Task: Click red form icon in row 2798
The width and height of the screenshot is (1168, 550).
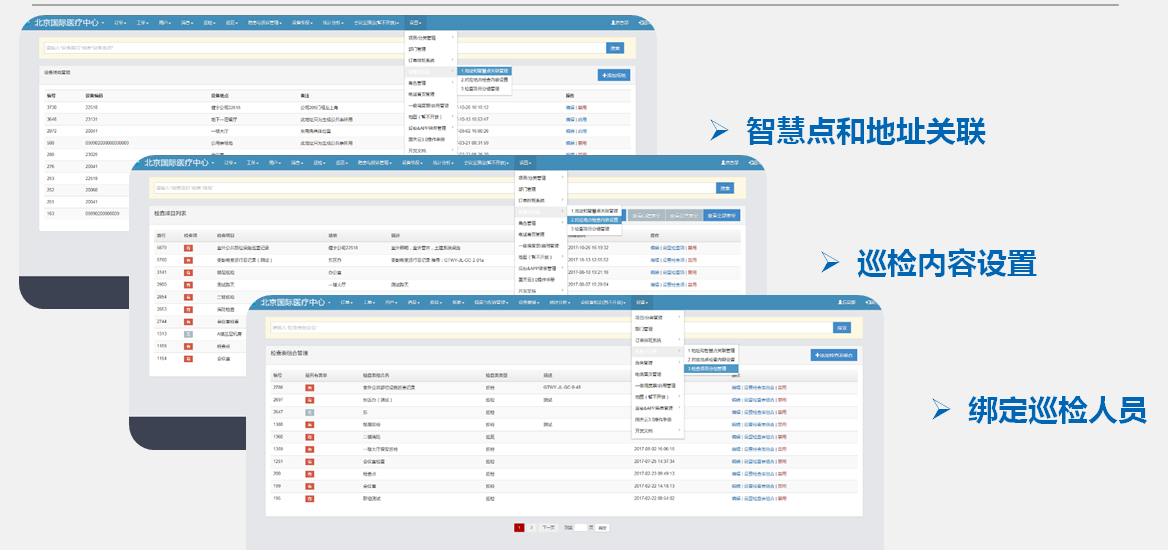Action: tap(310, 386)
